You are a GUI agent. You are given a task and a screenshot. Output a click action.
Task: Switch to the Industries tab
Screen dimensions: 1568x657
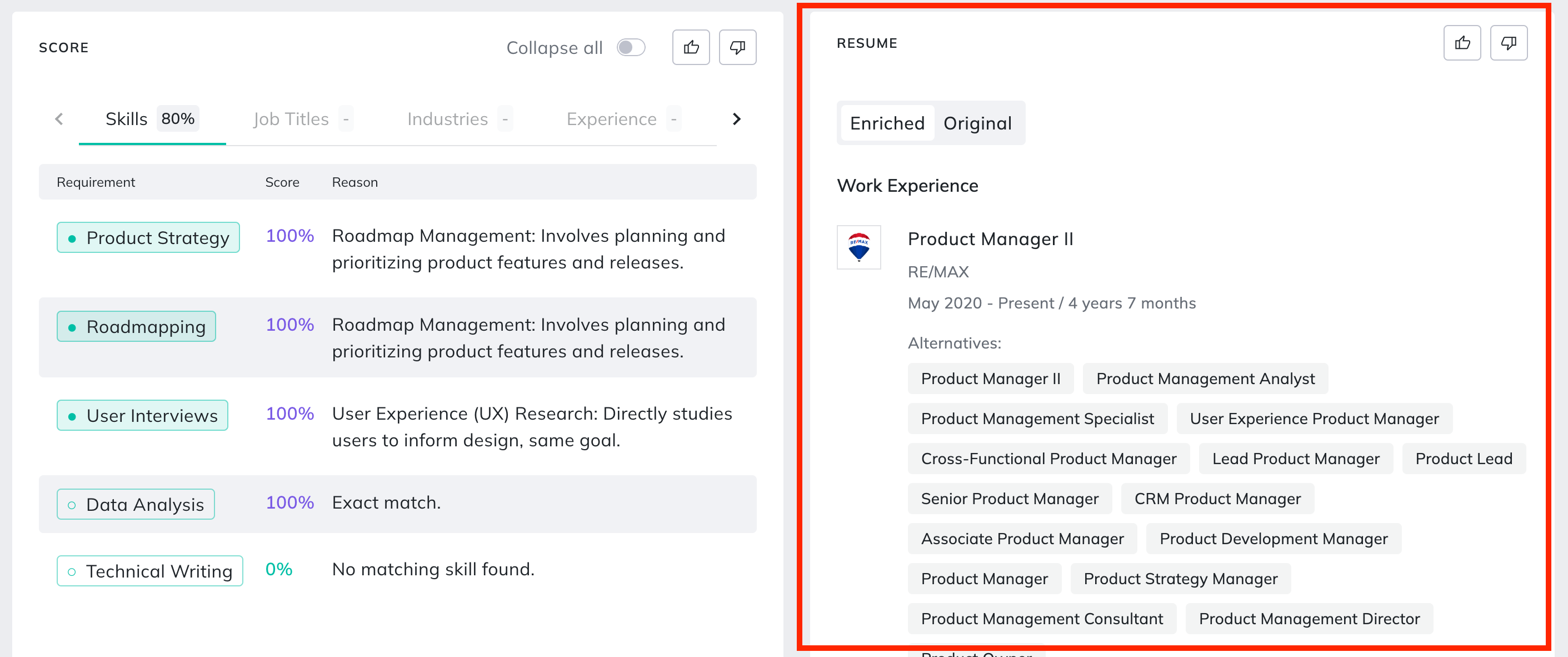pyautogui.click(x=460, y=119)
